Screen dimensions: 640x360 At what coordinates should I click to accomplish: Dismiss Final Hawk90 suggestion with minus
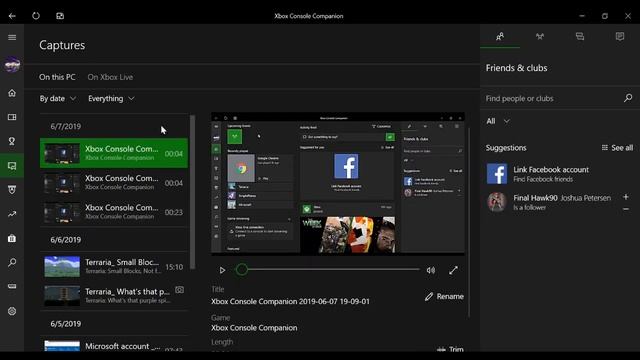(626, 209)
